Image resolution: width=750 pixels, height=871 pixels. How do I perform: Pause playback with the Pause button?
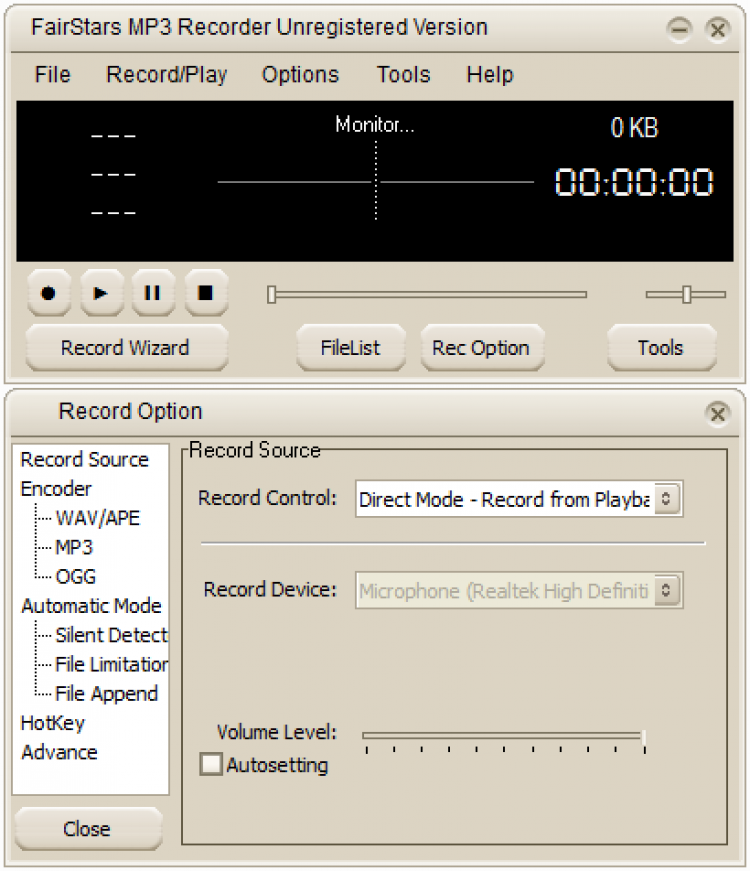(x=153, y=293)
